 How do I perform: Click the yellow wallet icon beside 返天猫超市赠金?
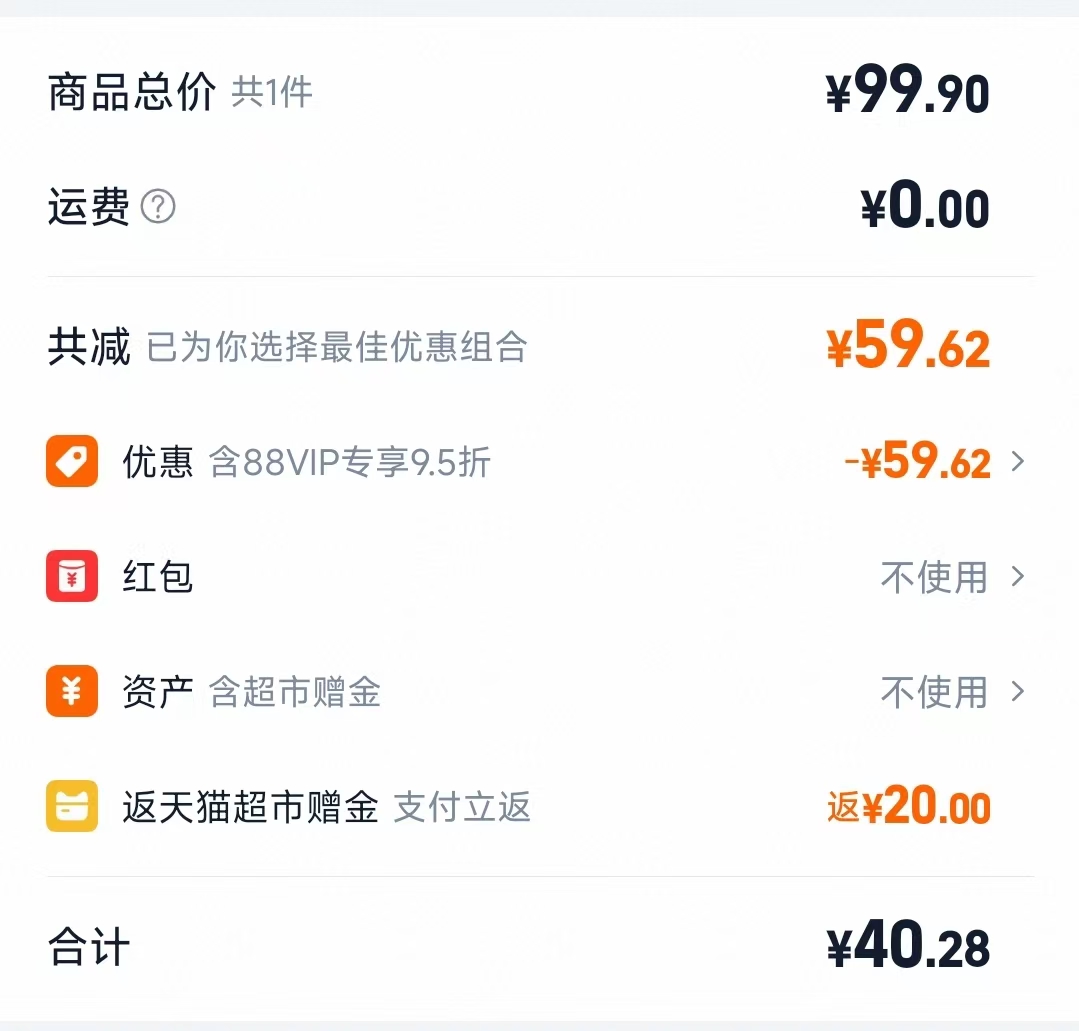71,807
